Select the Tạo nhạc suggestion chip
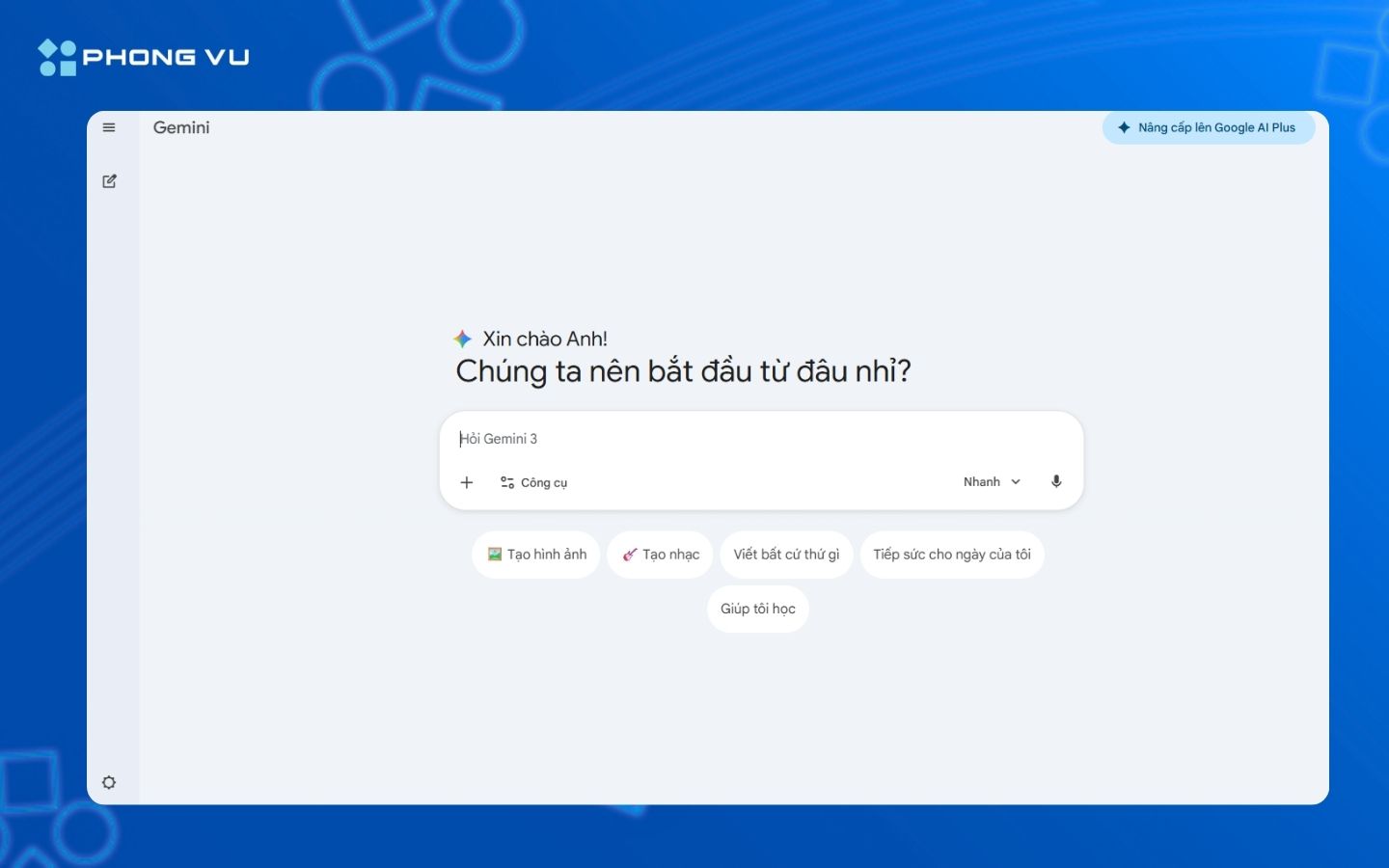This screenshot has height=868, width=1389. (x=661, y=555)
